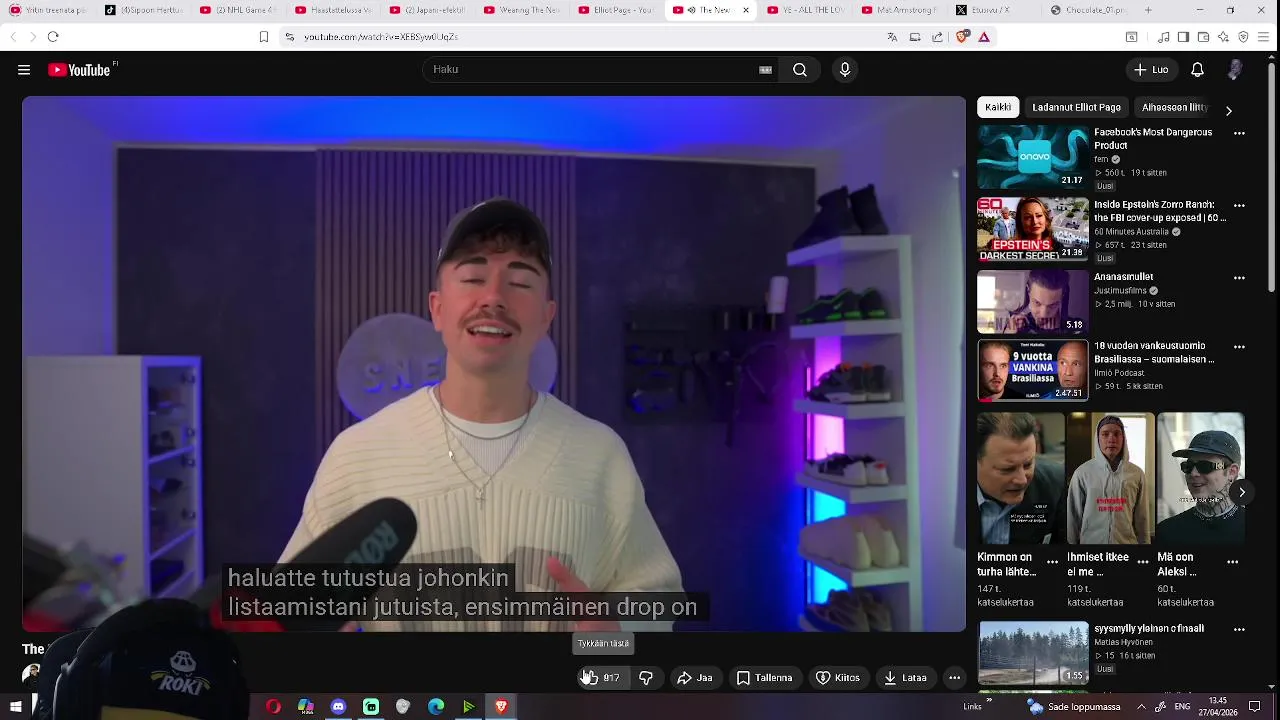Click the Kiitos thanks button
Screen dimensions: 1280x720
point(838,678)
